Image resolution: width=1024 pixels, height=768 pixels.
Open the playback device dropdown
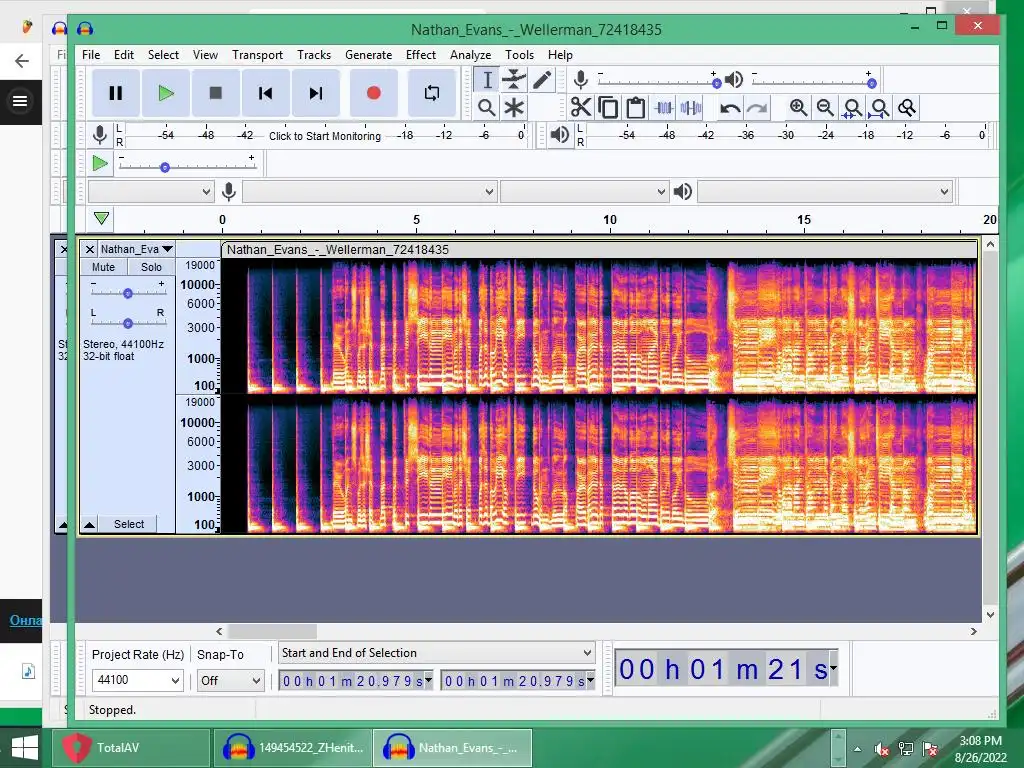(825, 192)
